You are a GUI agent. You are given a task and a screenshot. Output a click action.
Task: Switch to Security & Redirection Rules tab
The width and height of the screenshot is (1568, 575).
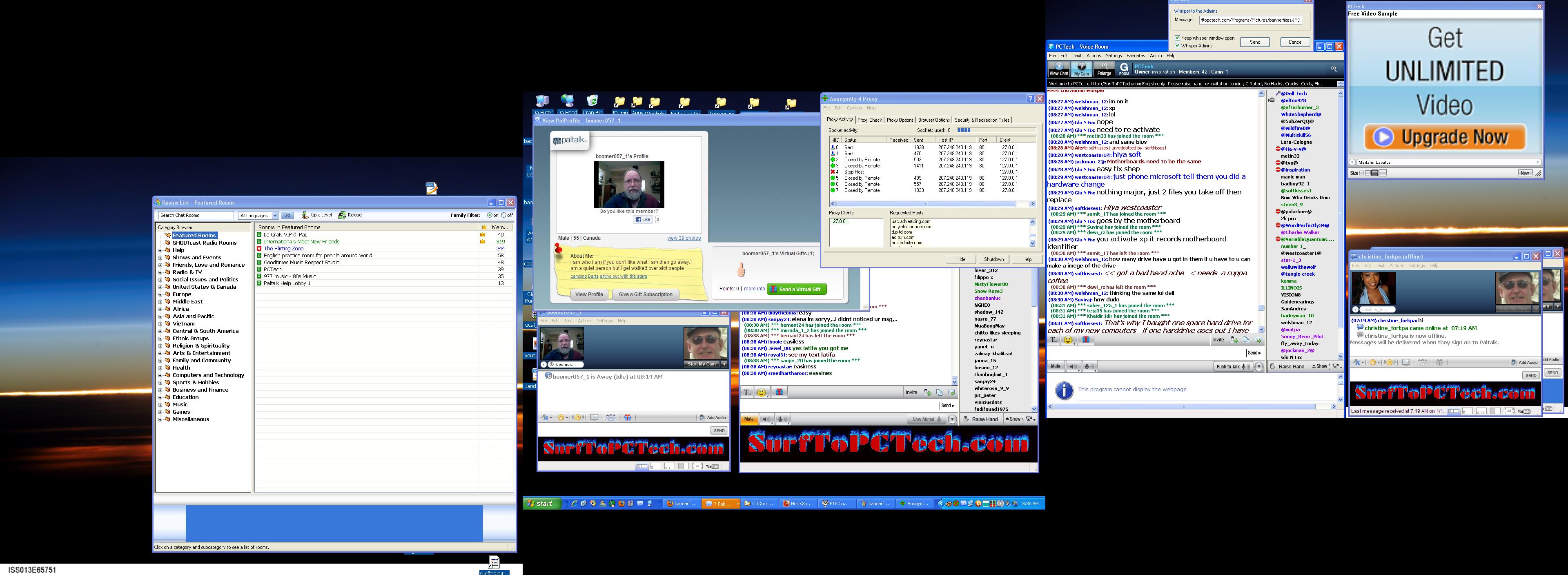pyautogui.click(x=982, y=120)
